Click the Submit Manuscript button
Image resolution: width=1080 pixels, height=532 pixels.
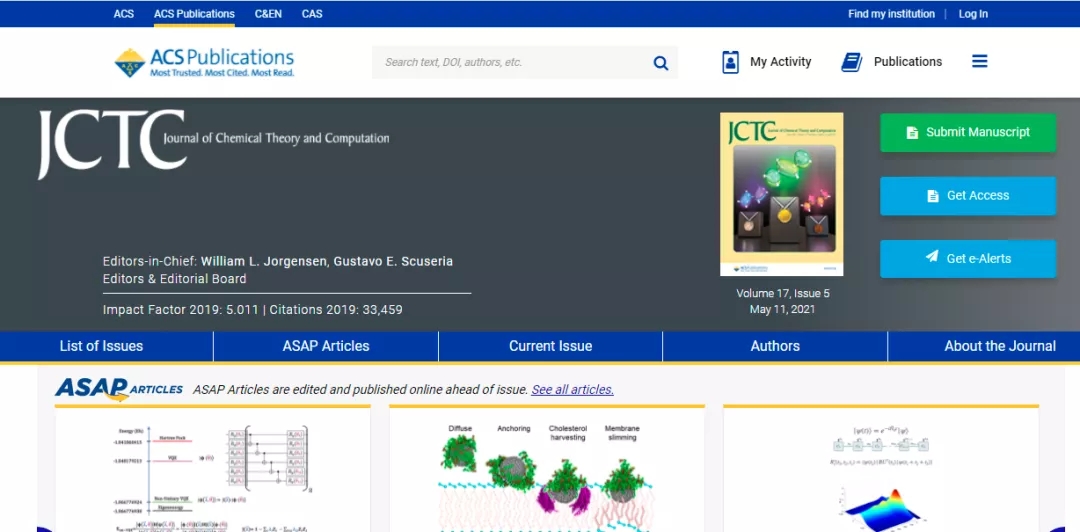(x=967, y=132)
